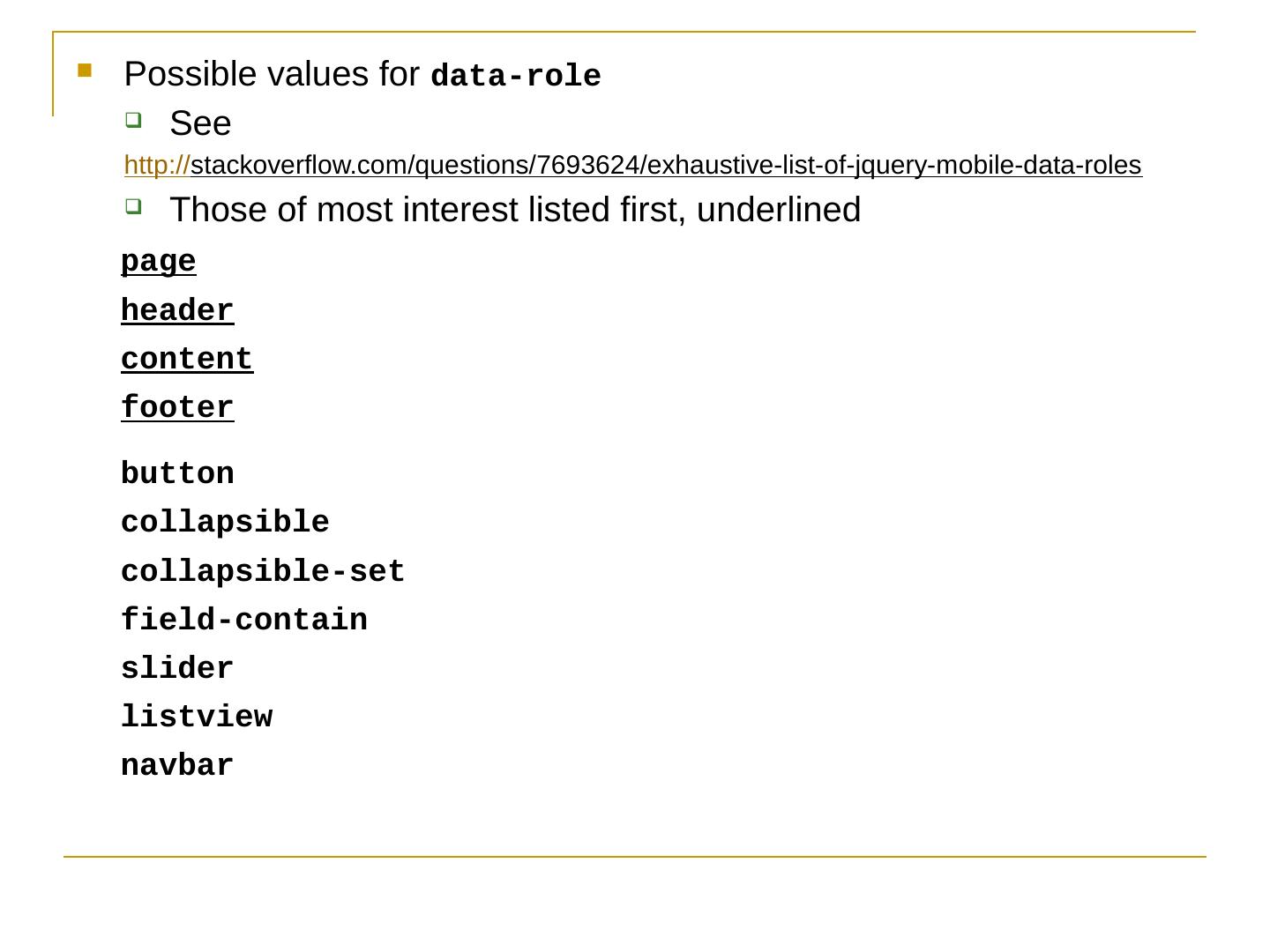Viewport: 1270px width, 952px height.
Task: Select the underlined 'header' value
Action: 177,311
